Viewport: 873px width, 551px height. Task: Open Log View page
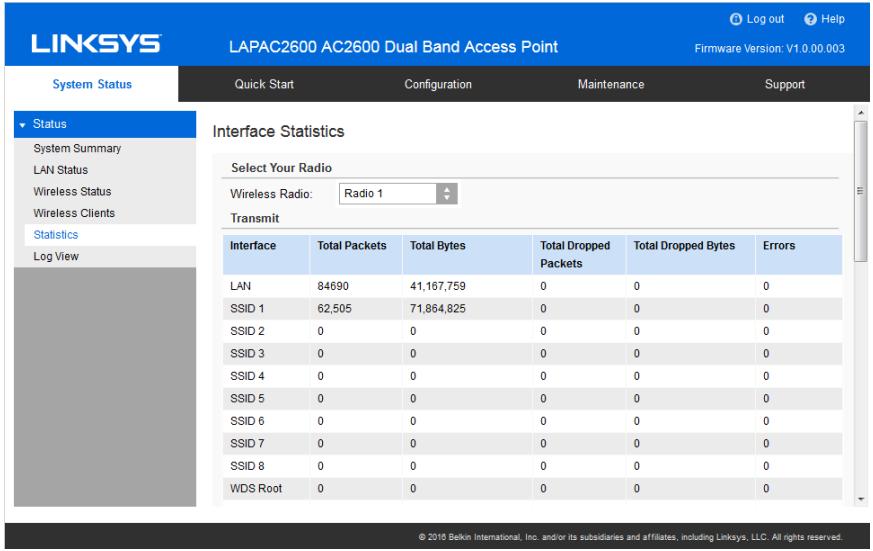pos(56,257)
